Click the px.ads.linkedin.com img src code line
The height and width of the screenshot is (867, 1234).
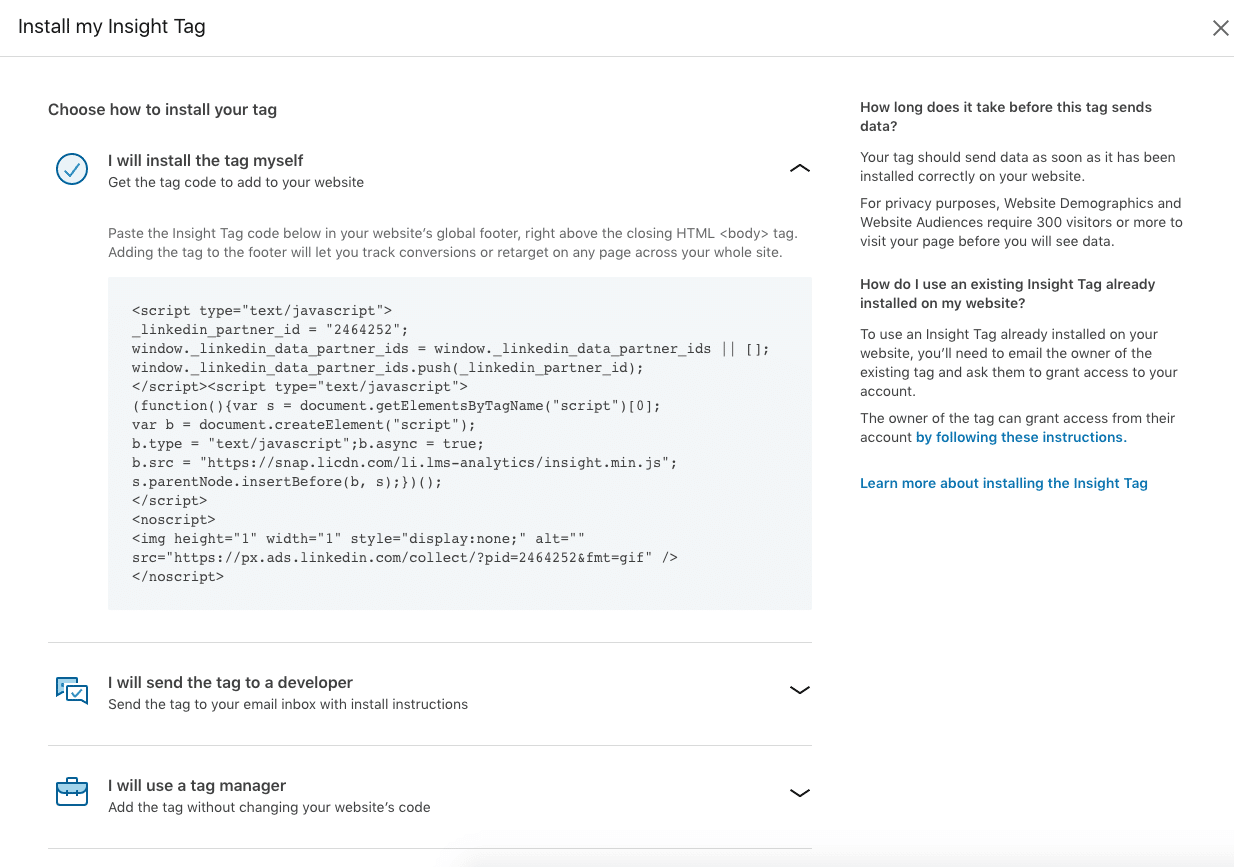[404, 557]
